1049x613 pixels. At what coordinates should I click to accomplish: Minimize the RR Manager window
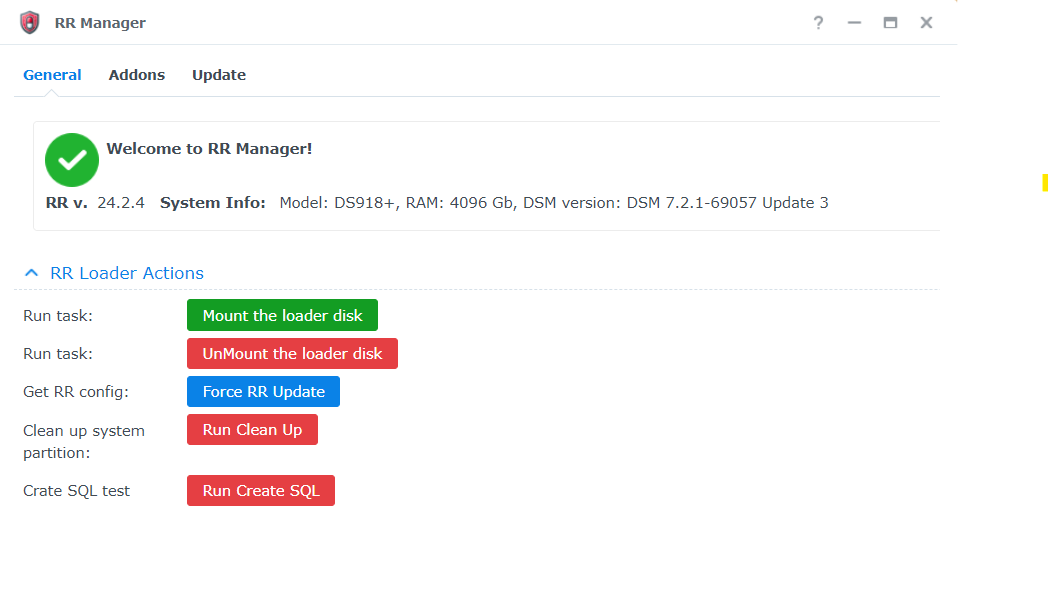[854, 23]
